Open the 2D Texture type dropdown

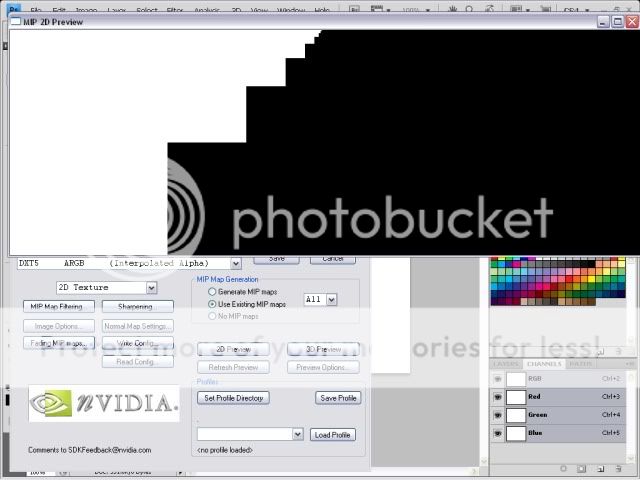151,288
